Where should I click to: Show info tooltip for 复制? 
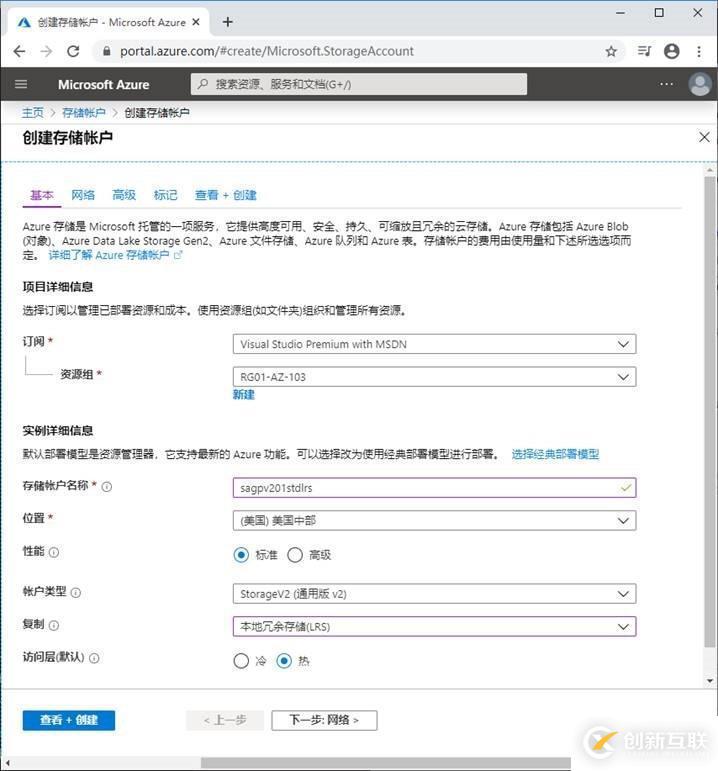pyautogui.click(x=54, y=625)
